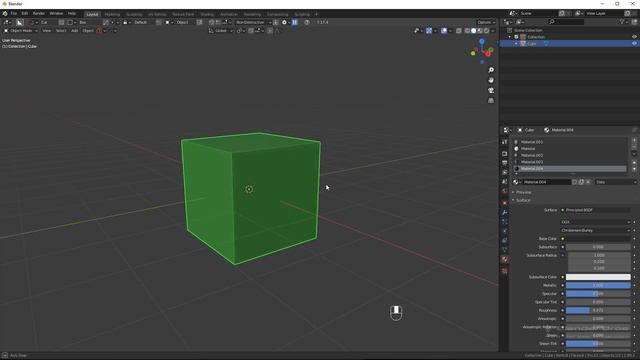This screenshot has height=360, width=640.
Task: Toggle X-ray mode in viewport header
Action: [459, 31]
